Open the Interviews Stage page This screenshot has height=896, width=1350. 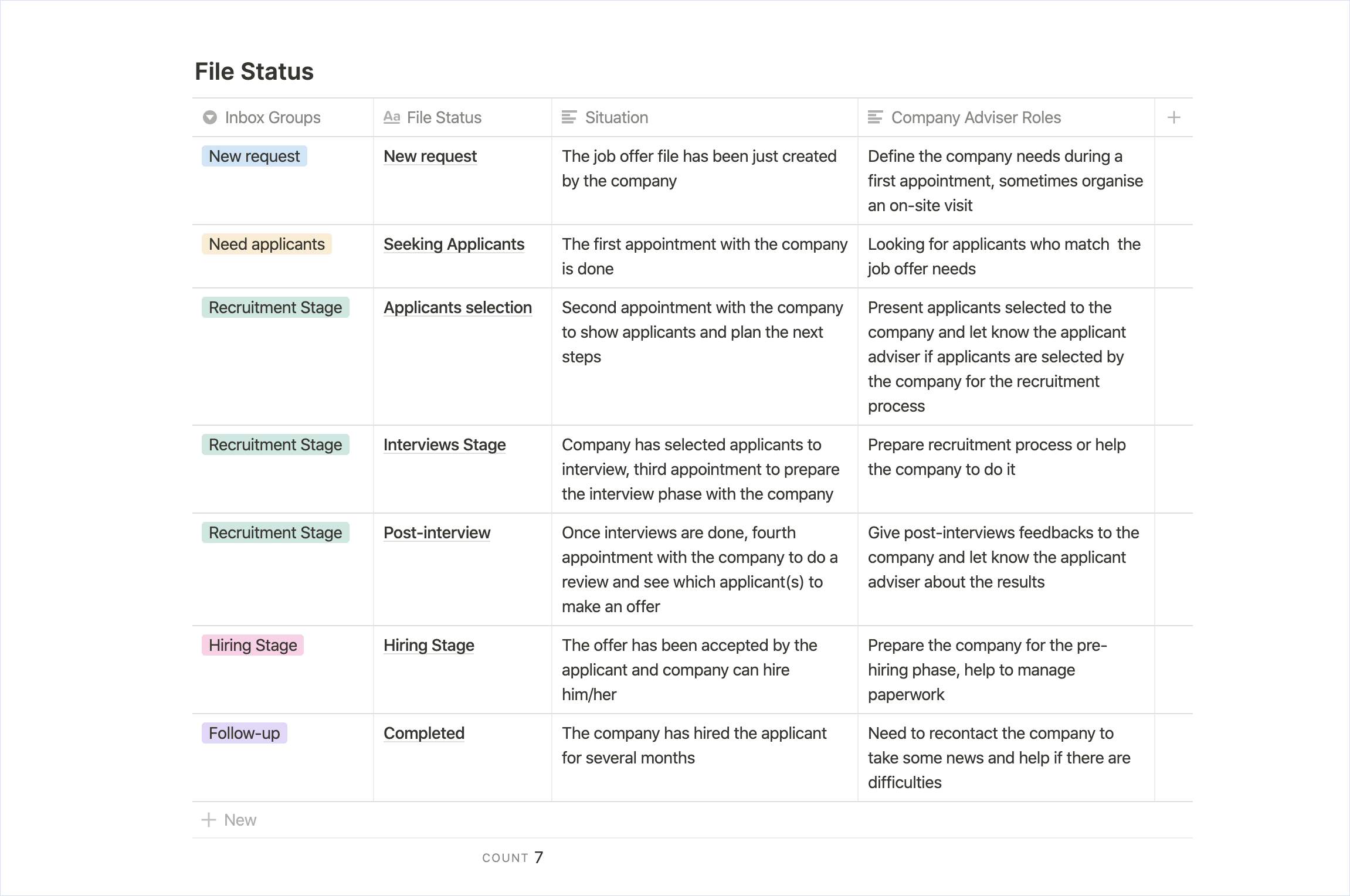click(444, 444)
